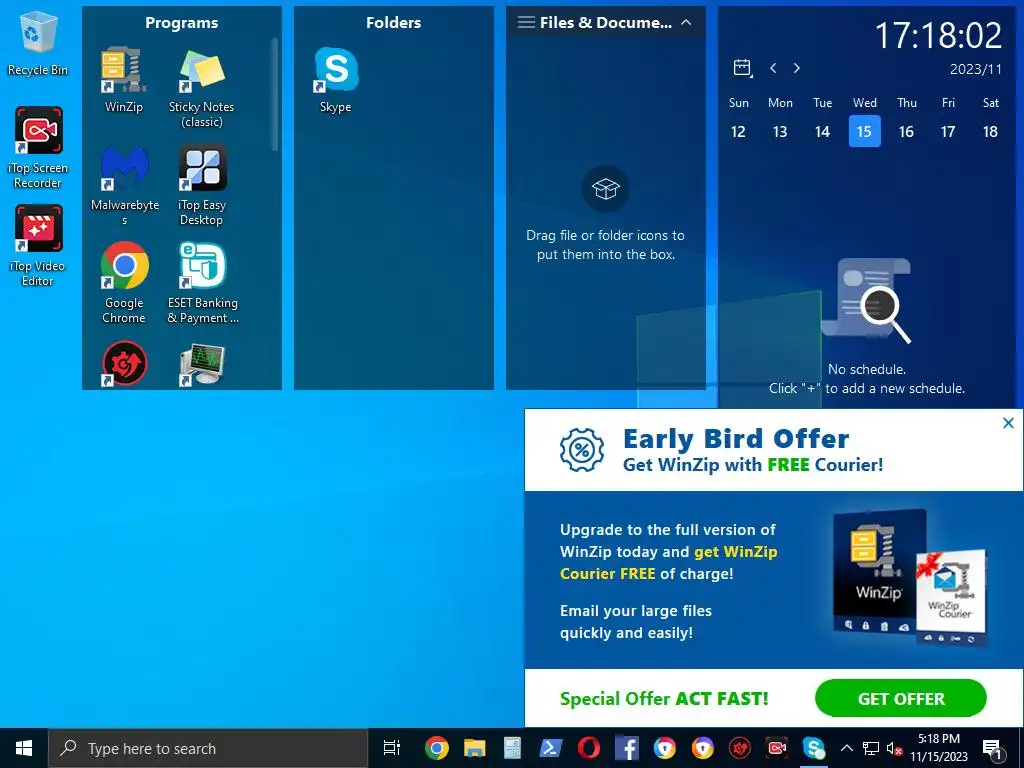1024x768 pixels.
Task: Open the iTop Video Editor desktop shortcut
Action: tap(38, 246)
